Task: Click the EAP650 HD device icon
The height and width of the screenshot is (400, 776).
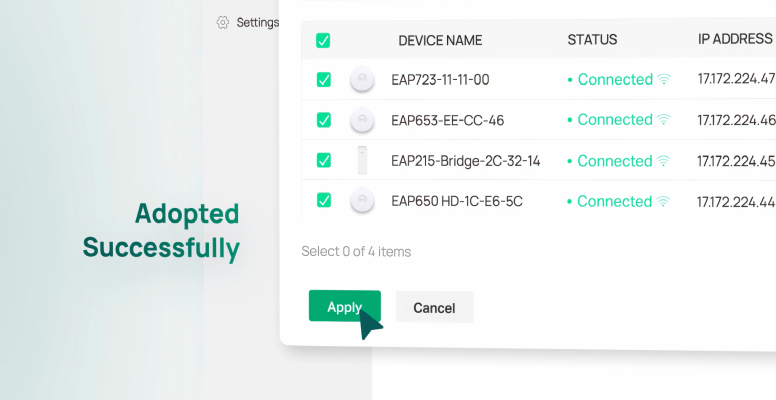Action: click(362, 201)
